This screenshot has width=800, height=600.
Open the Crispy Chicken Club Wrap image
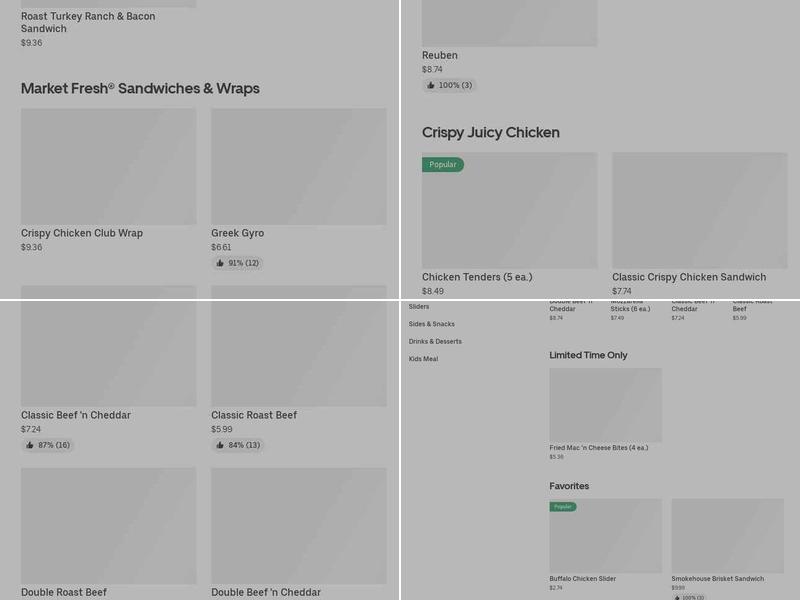tap(108, 166)
